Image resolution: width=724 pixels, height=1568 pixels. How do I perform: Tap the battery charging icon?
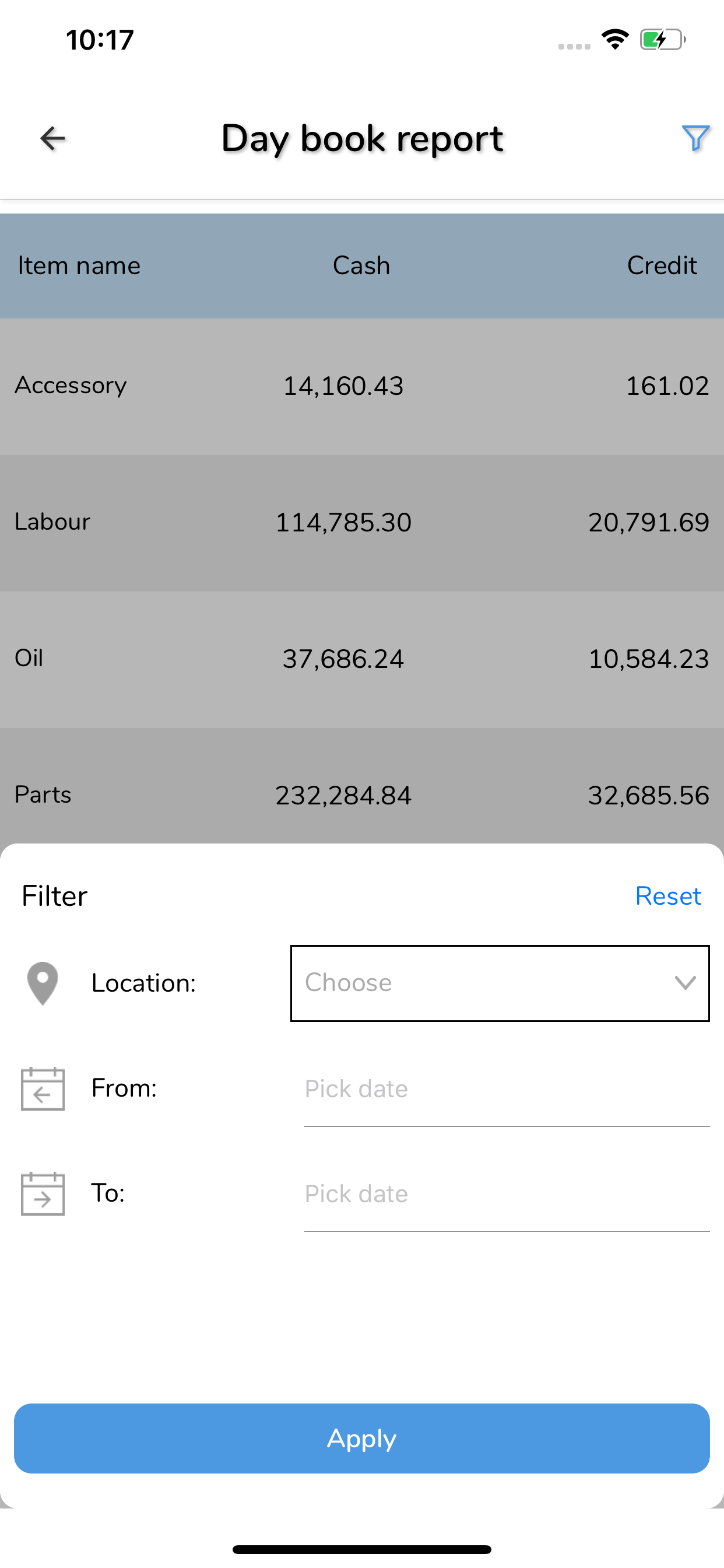(663, 40)
